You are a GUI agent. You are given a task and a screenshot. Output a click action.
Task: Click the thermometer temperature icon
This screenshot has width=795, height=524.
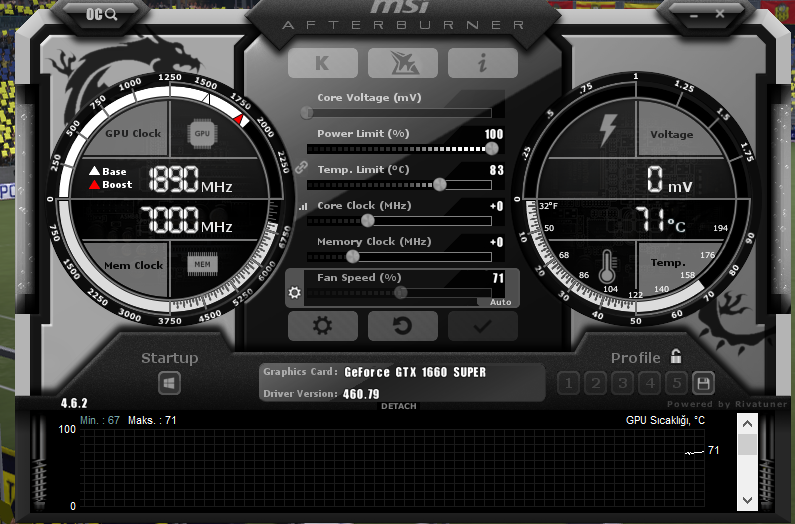(x=607, y=266)
